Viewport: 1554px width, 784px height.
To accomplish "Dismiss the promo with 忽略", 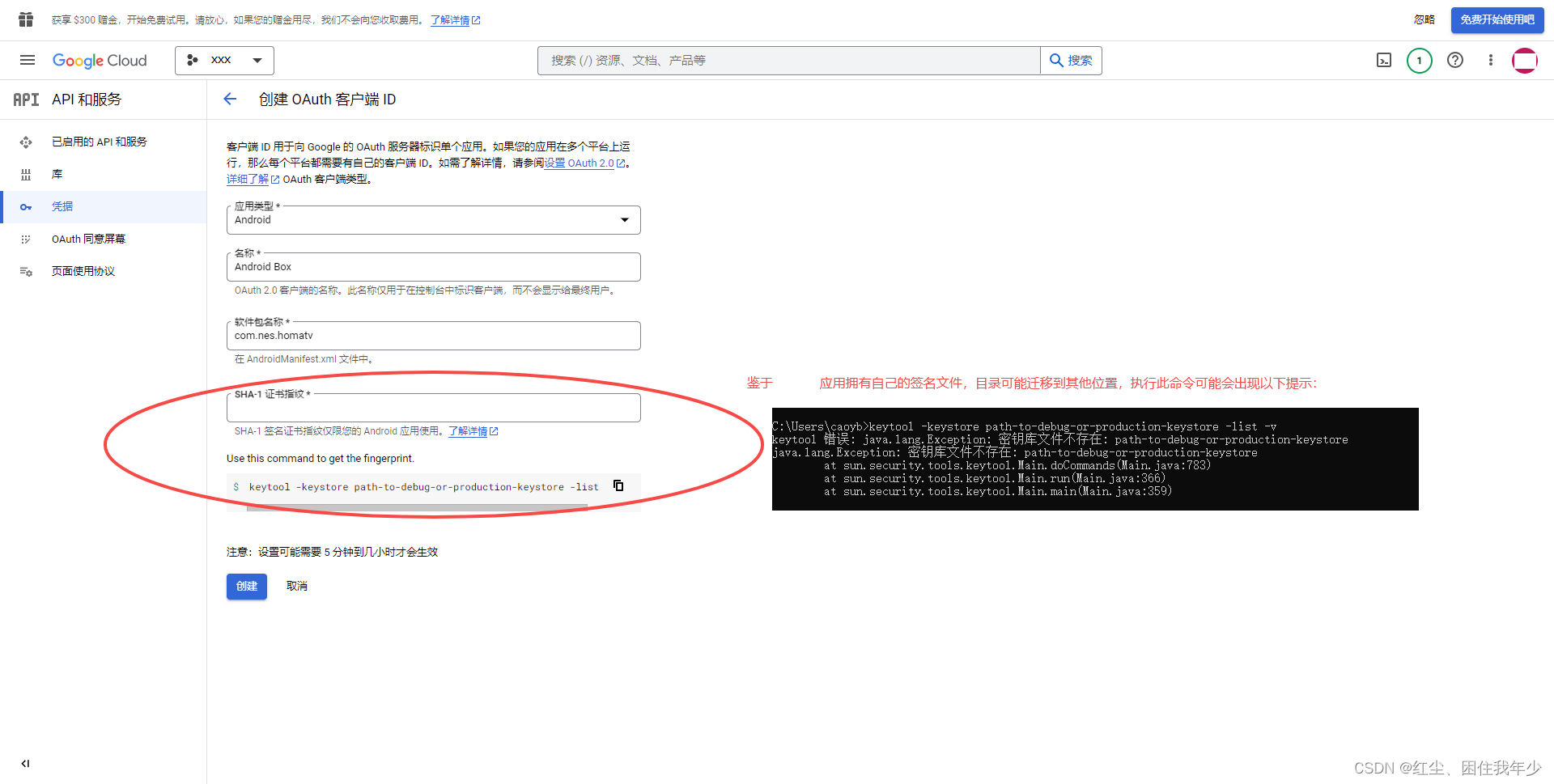I will click(x=1424, y=19).
